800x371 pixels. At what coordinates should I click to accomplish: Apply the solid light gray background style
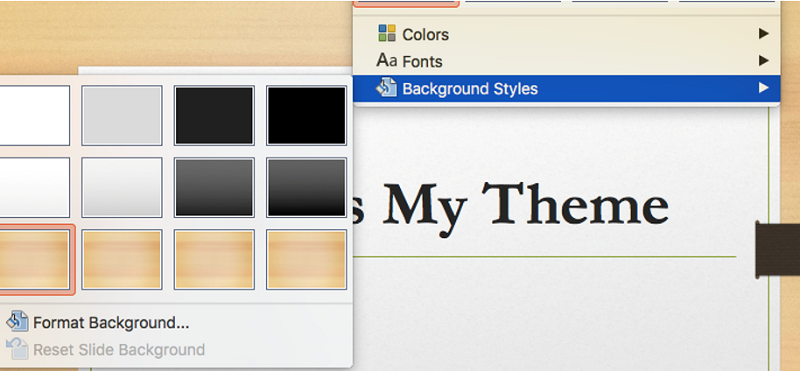(122, 115)
